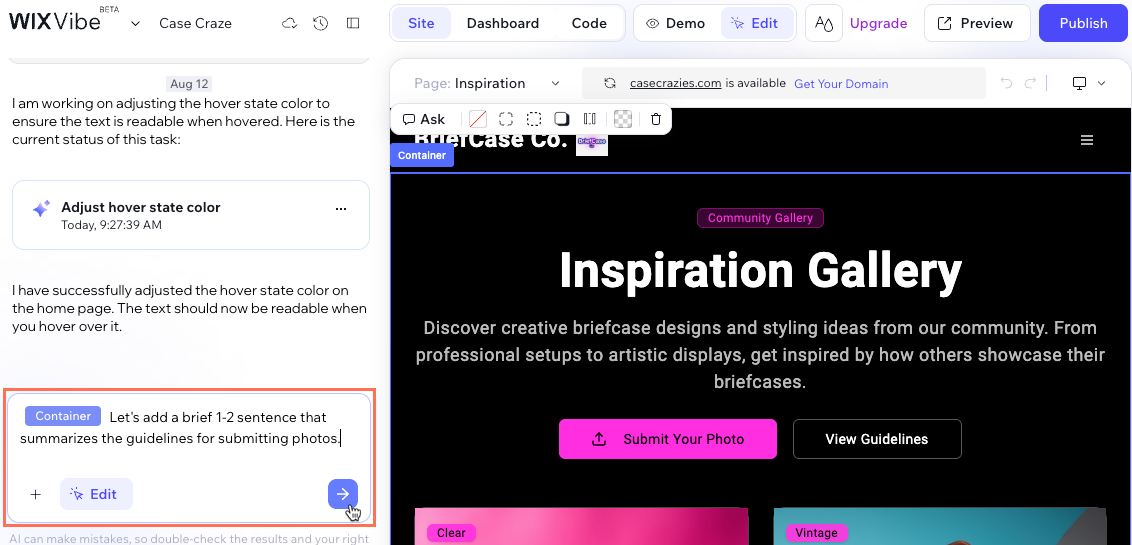Image resolution: width=1132 pixels, height=545 pixels.
Task: Open the version history clock icon
Action: (320, 23)
